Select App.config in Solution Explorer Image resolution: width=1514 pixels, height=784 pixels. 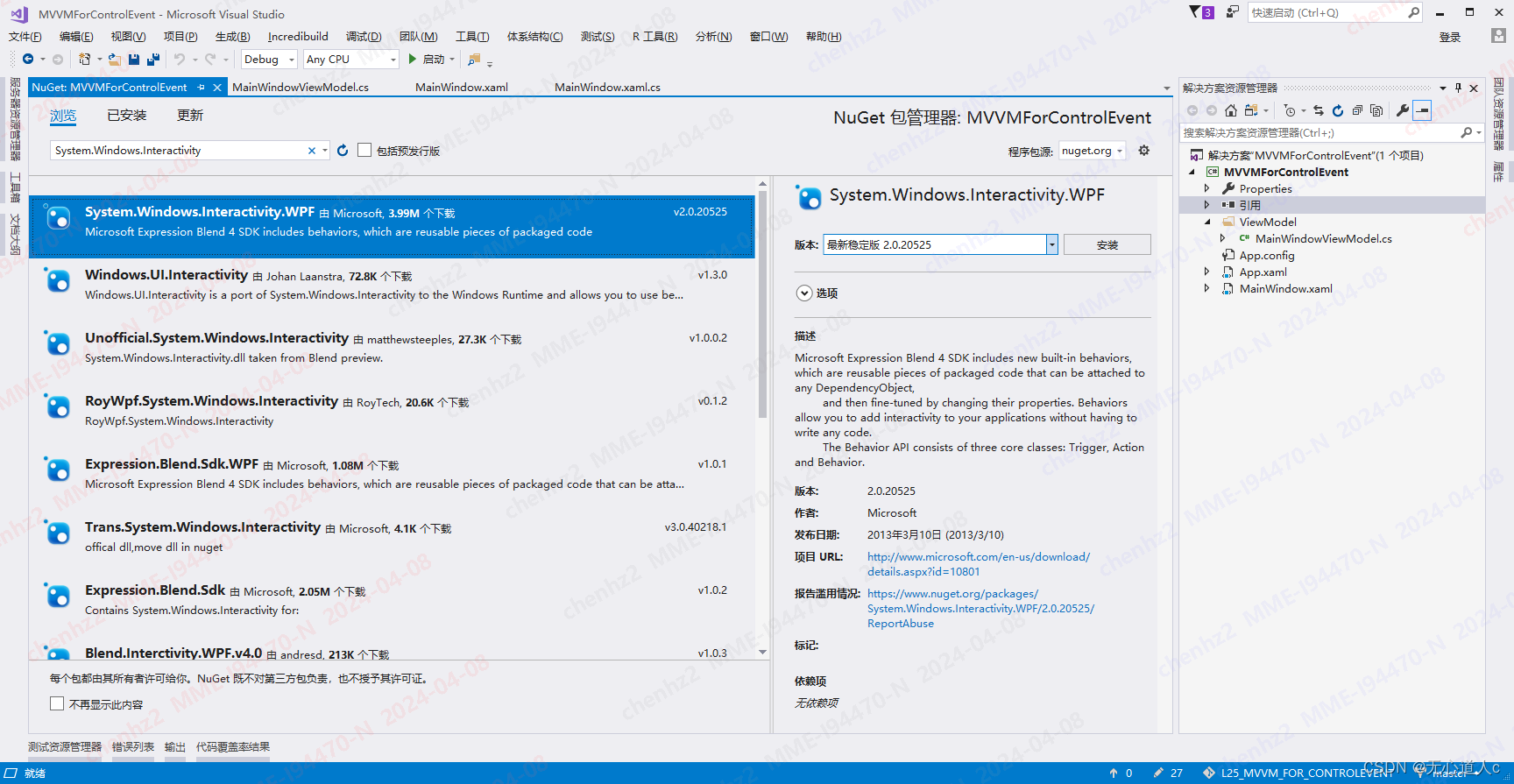tap(1266, 255)
